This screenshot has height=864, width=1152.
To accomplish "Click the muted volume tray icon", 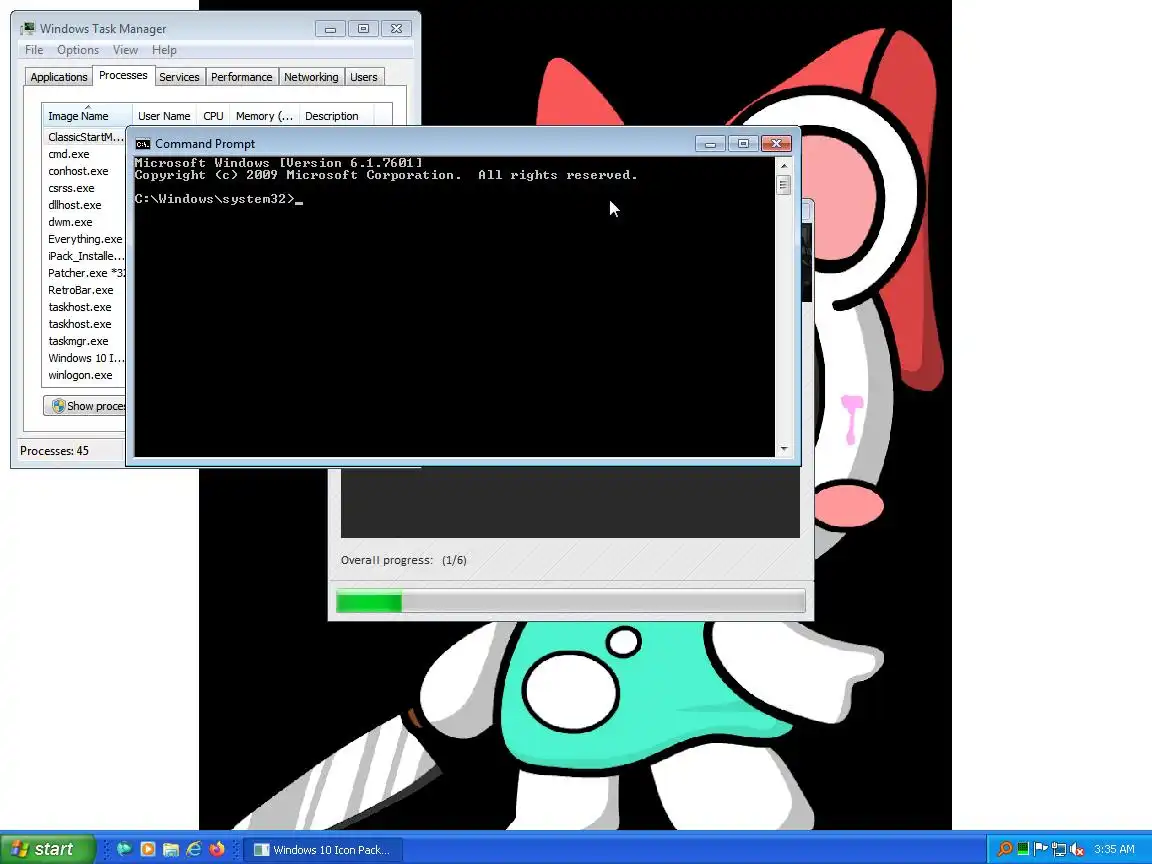I will click(1077, 849).
